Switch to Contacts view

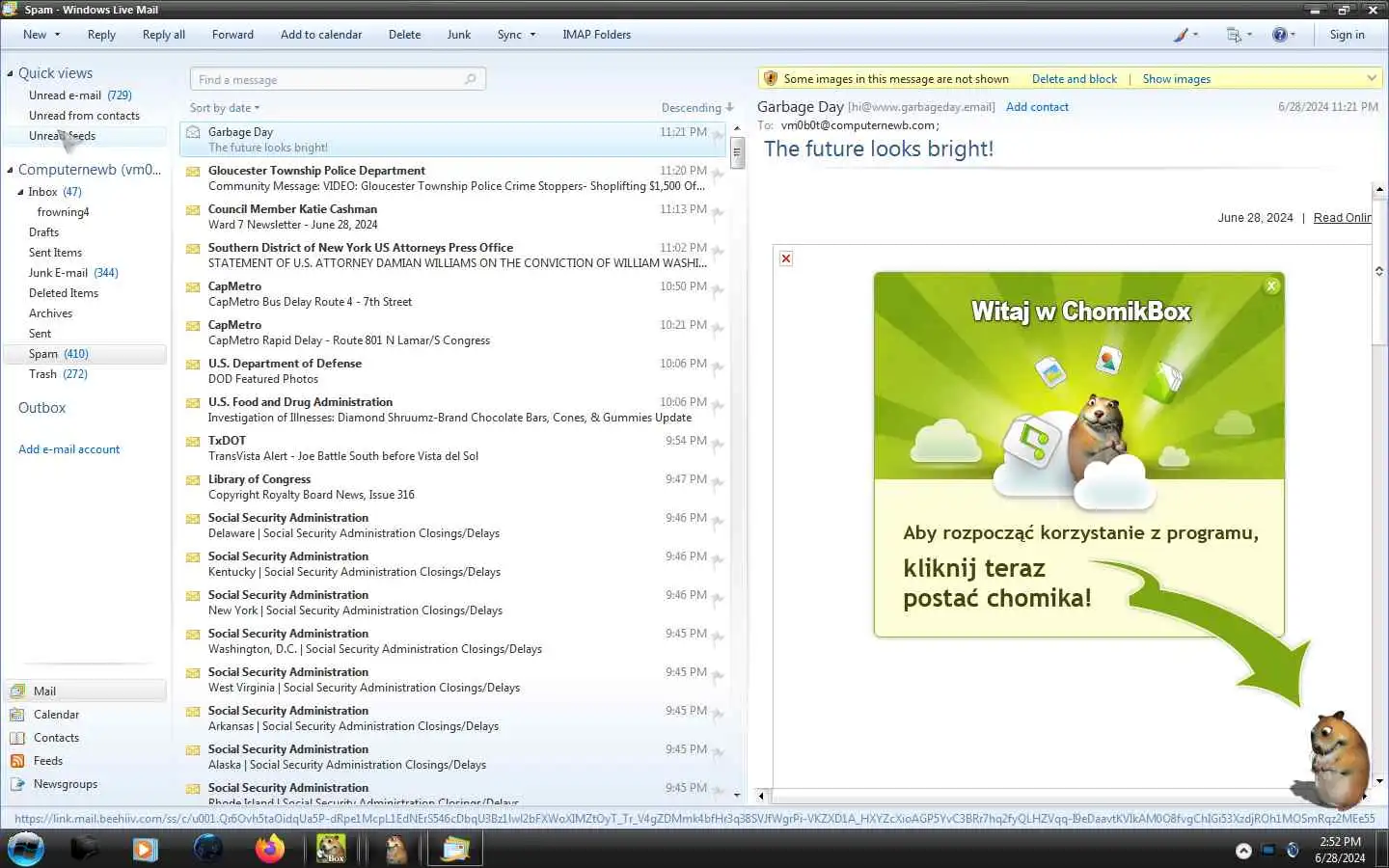point(85,738)
